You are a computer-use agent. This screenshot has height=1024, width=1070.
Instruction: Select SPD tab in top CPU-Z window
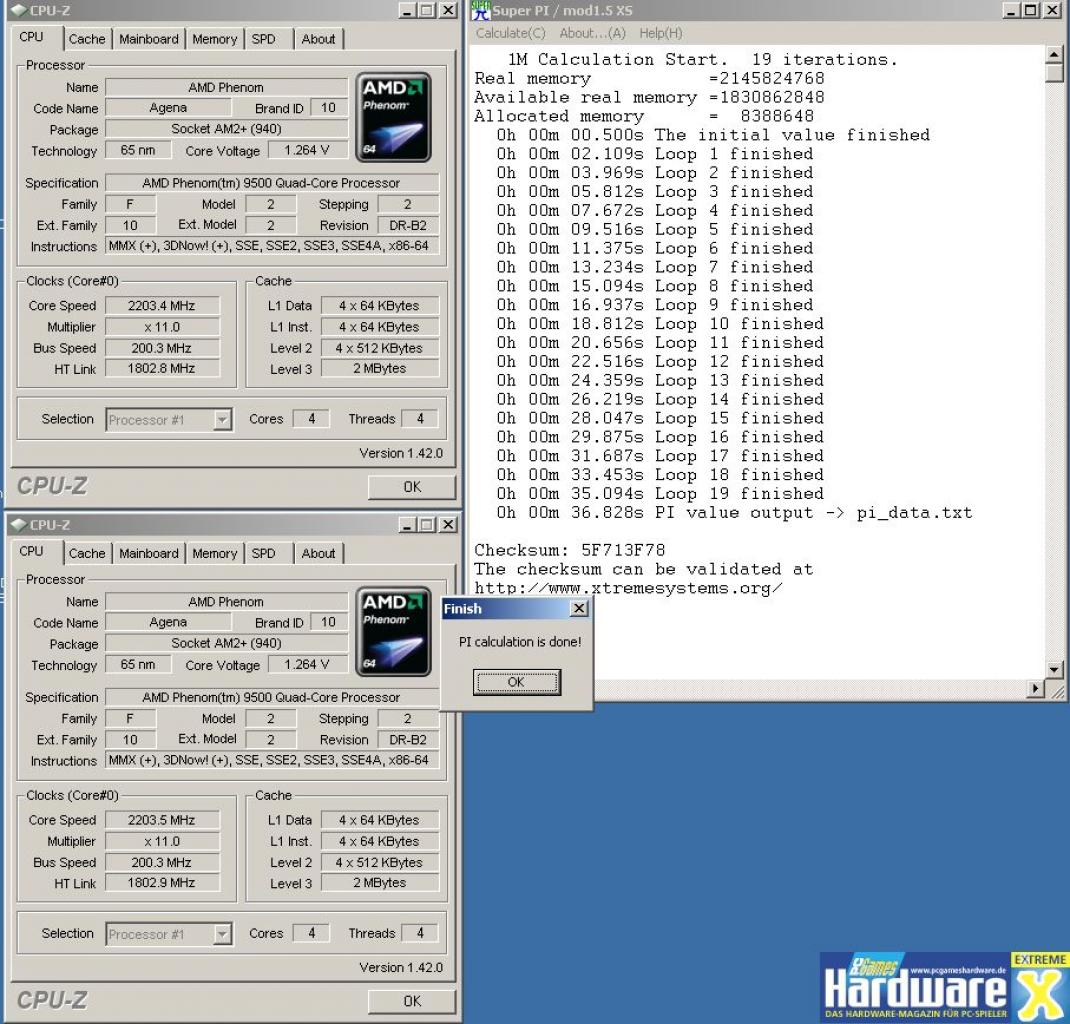coord(263,39)
